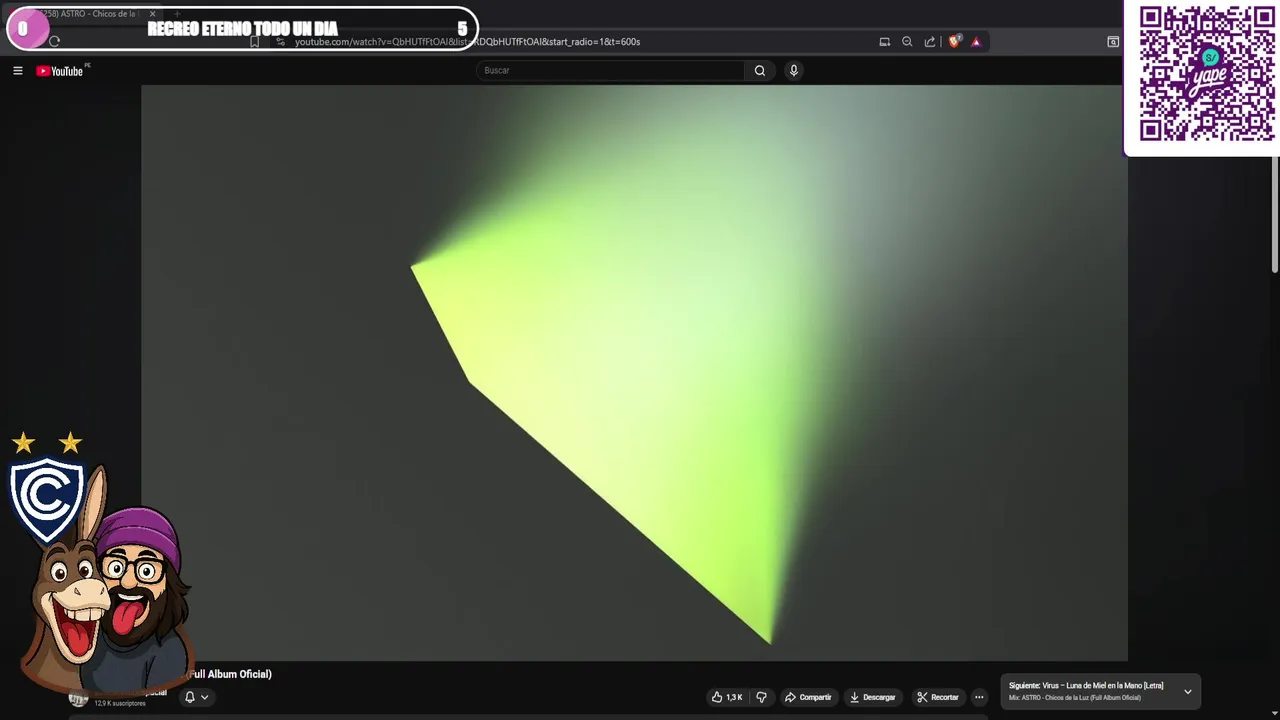The height and width of the screenshot is (720, 1280).
Task: Go to YouTube home via logo
Action: point(60,71)
